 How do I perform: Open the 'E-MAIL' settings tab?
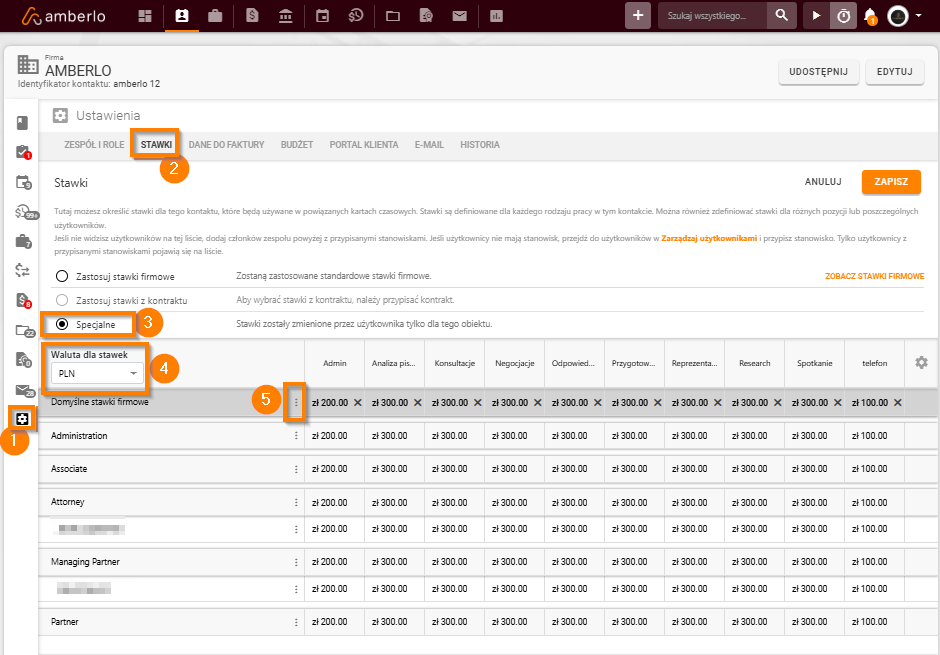(429, 144)
